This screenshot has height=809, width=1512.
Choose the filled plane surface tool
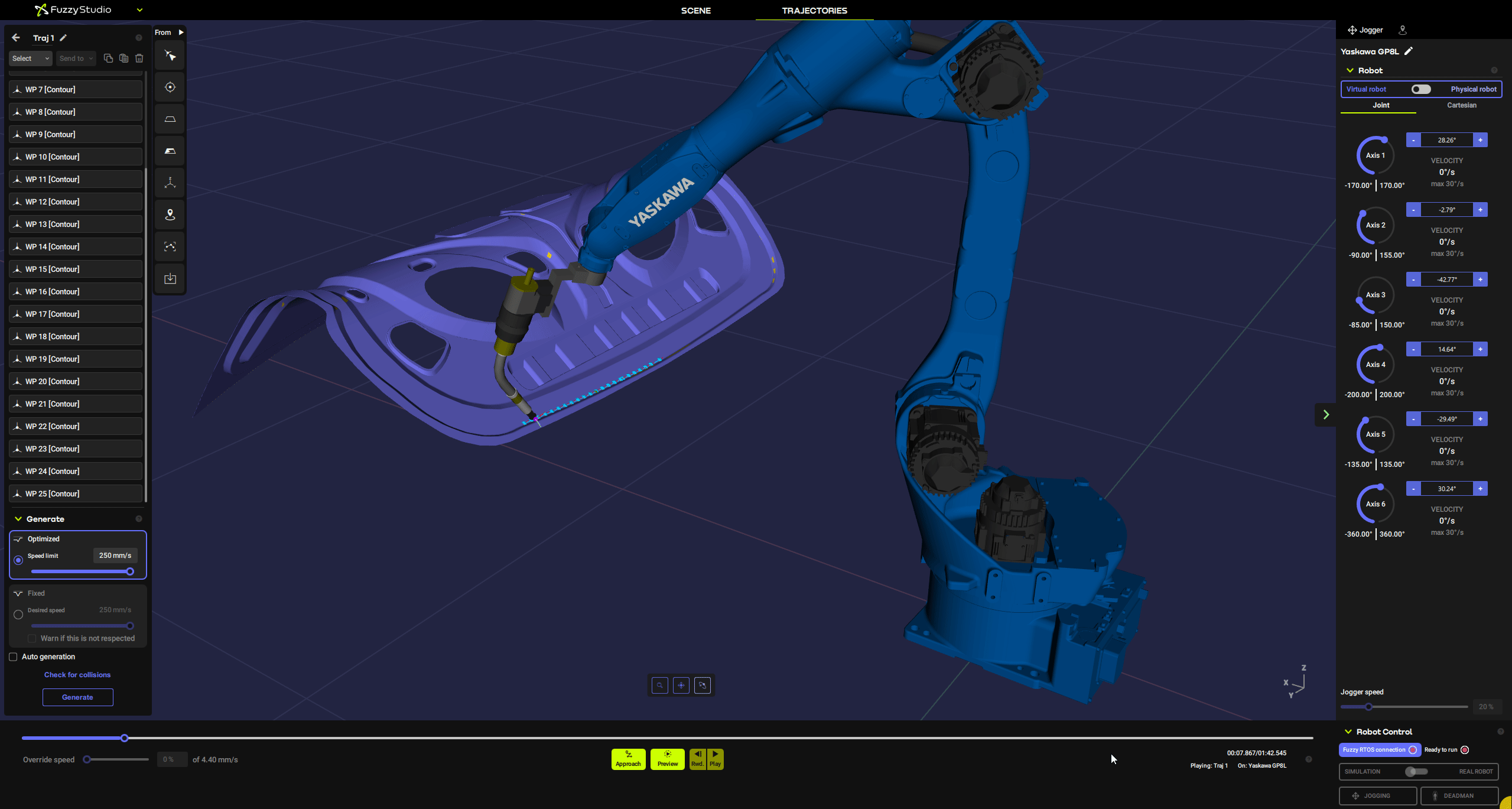[x=170, y=151]
